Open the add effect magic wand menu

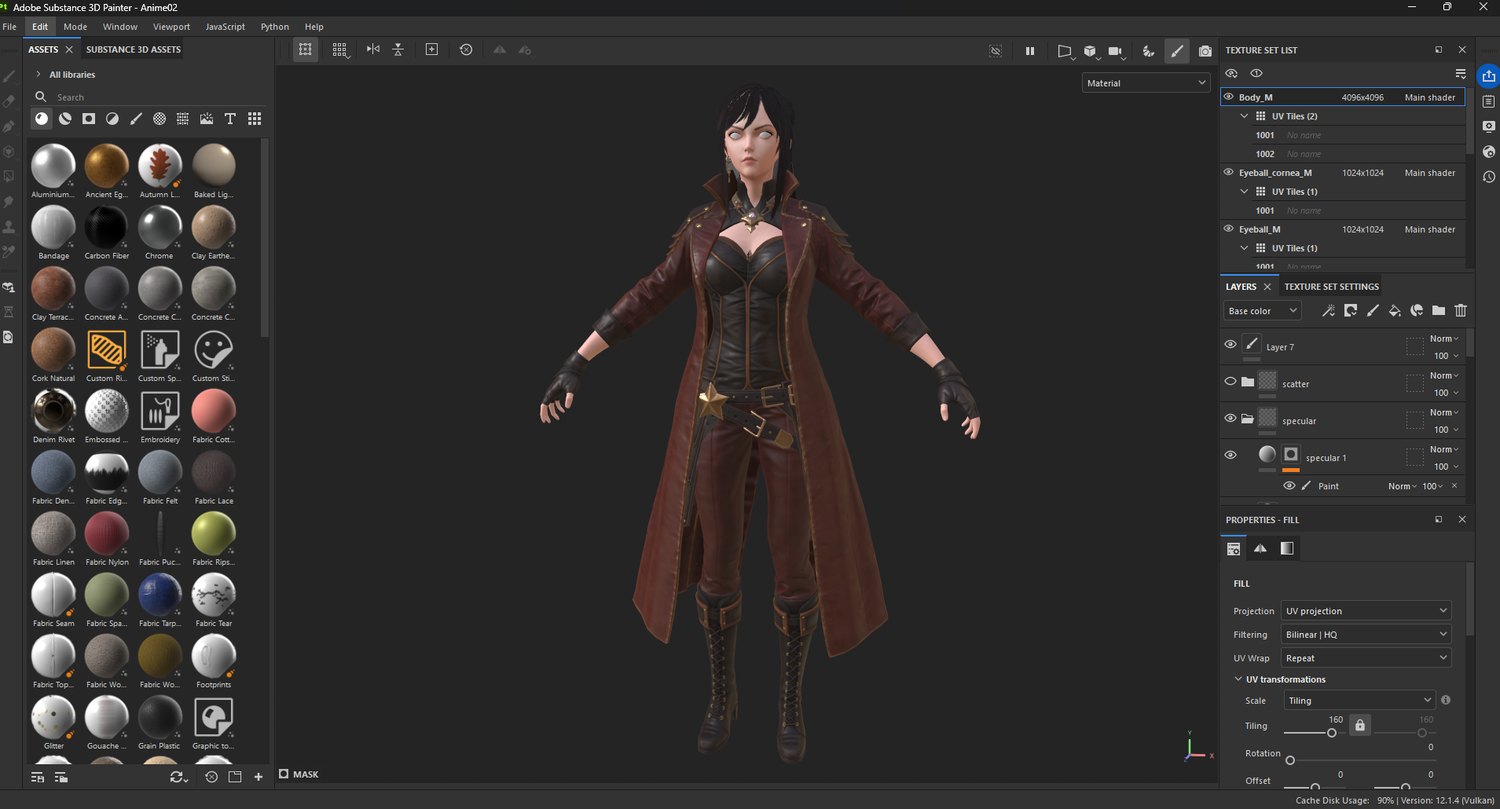(1328, 311)
